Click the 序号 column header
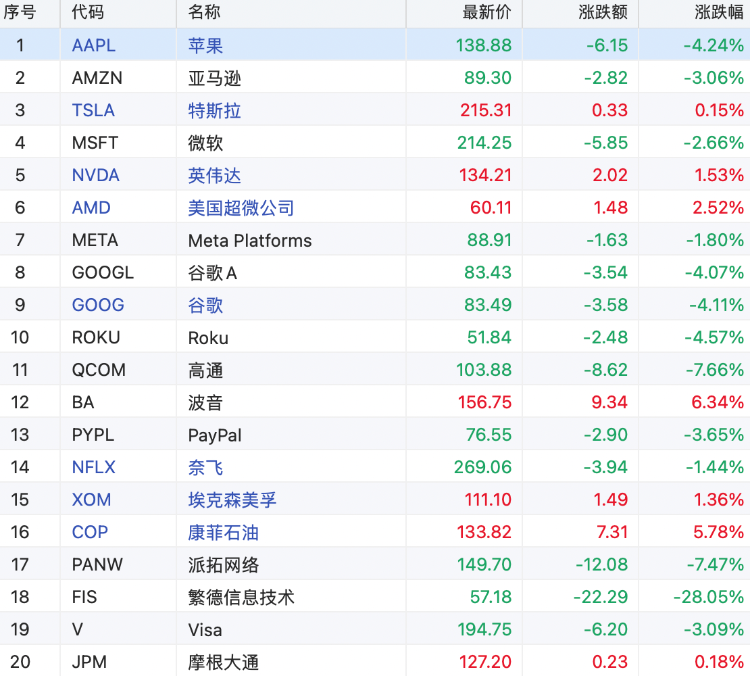The width and height of the screenshot is (750, 676). point(20,13)
